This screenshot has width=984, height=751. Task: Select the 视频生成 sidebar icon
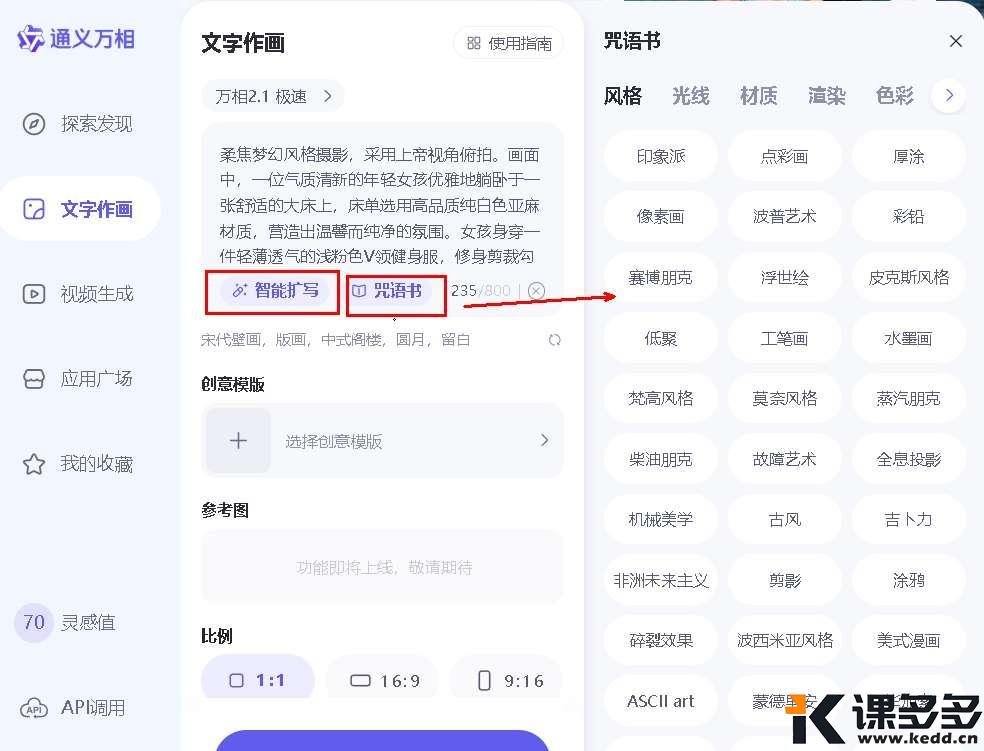[33, 294]
